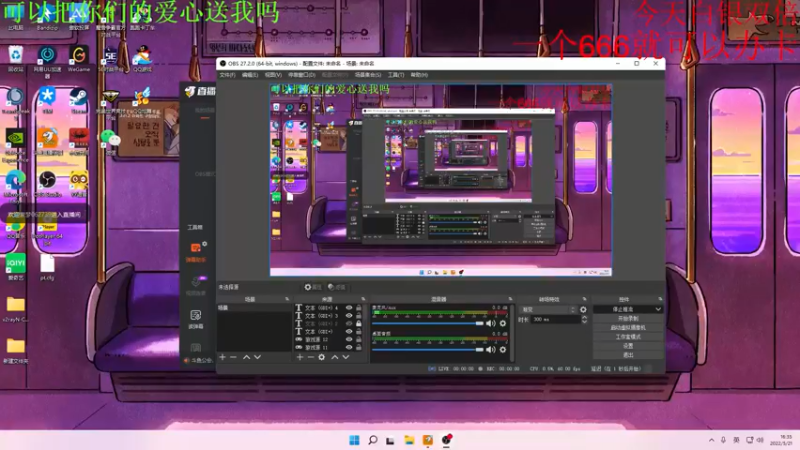
Task: Unlock the 文本 (GDI+) 2 source
Action: (359, 323)
